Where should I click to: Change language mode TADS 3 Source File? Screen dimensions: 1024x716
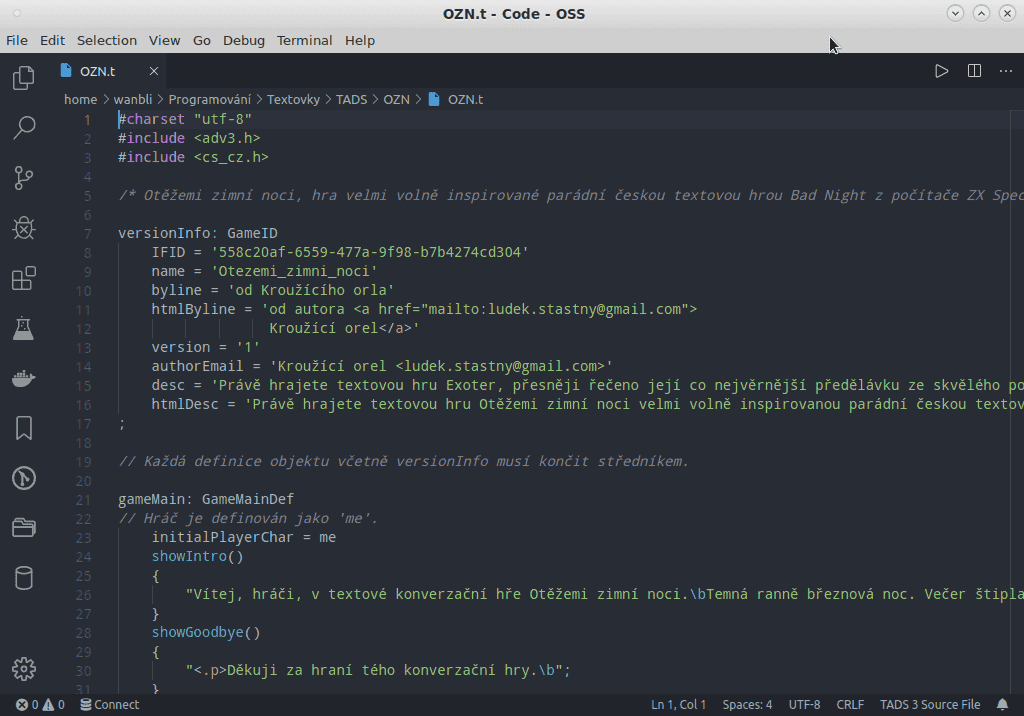[930, 705]
